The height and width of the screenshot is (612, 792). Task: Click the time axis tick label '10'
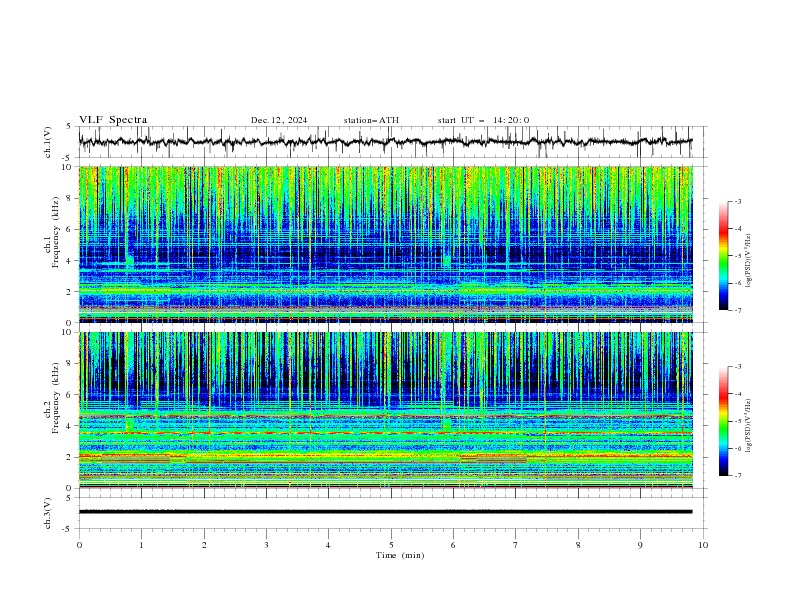click(703, 545)
